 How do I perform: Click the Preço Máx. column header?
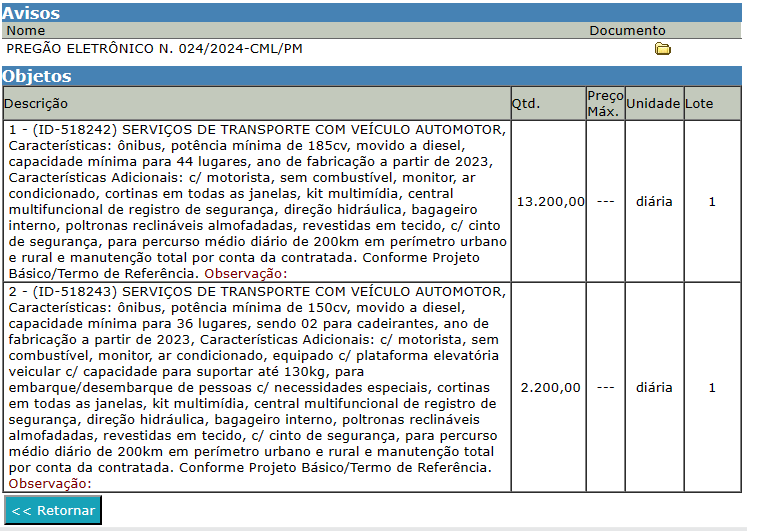point(604,103)
